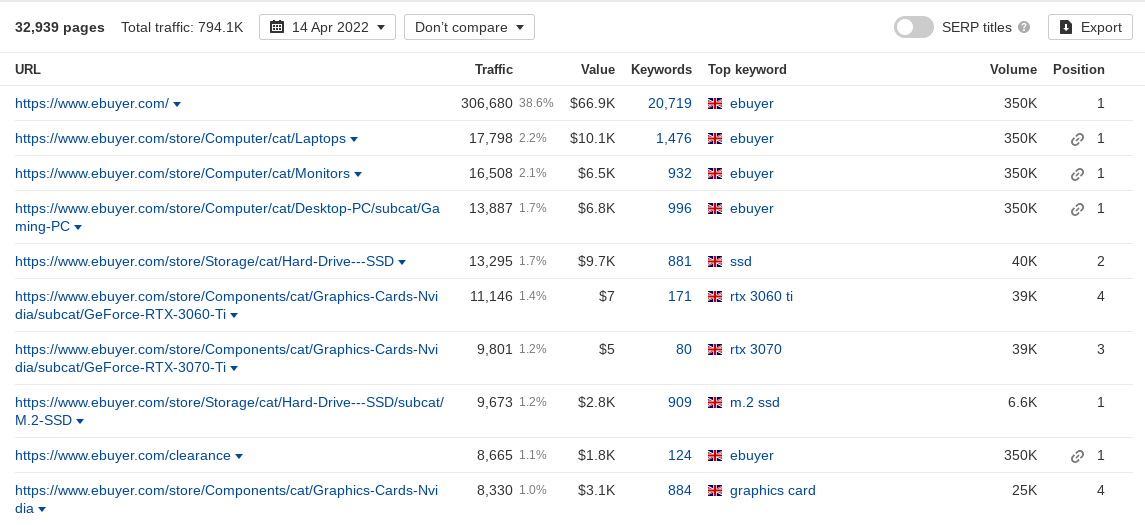Viewport: 1145px width, 525px height.
Task: Click the UK flag beside ssd keyword
Action: point(715,261)
